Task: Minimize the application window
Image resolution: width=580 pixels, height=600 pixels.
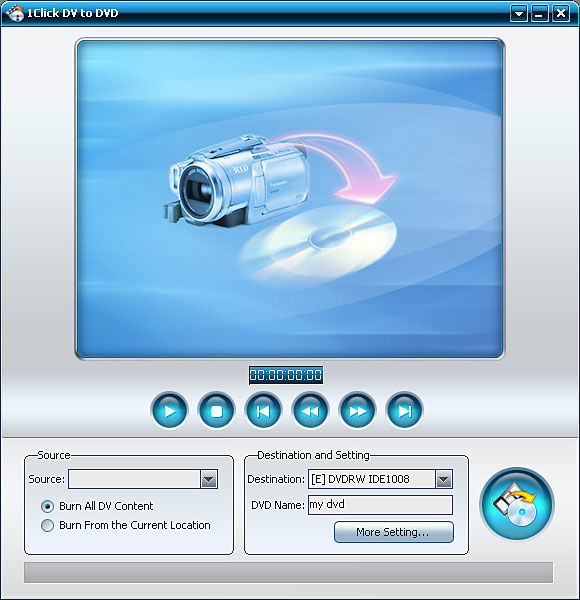Action: point(540,14)
